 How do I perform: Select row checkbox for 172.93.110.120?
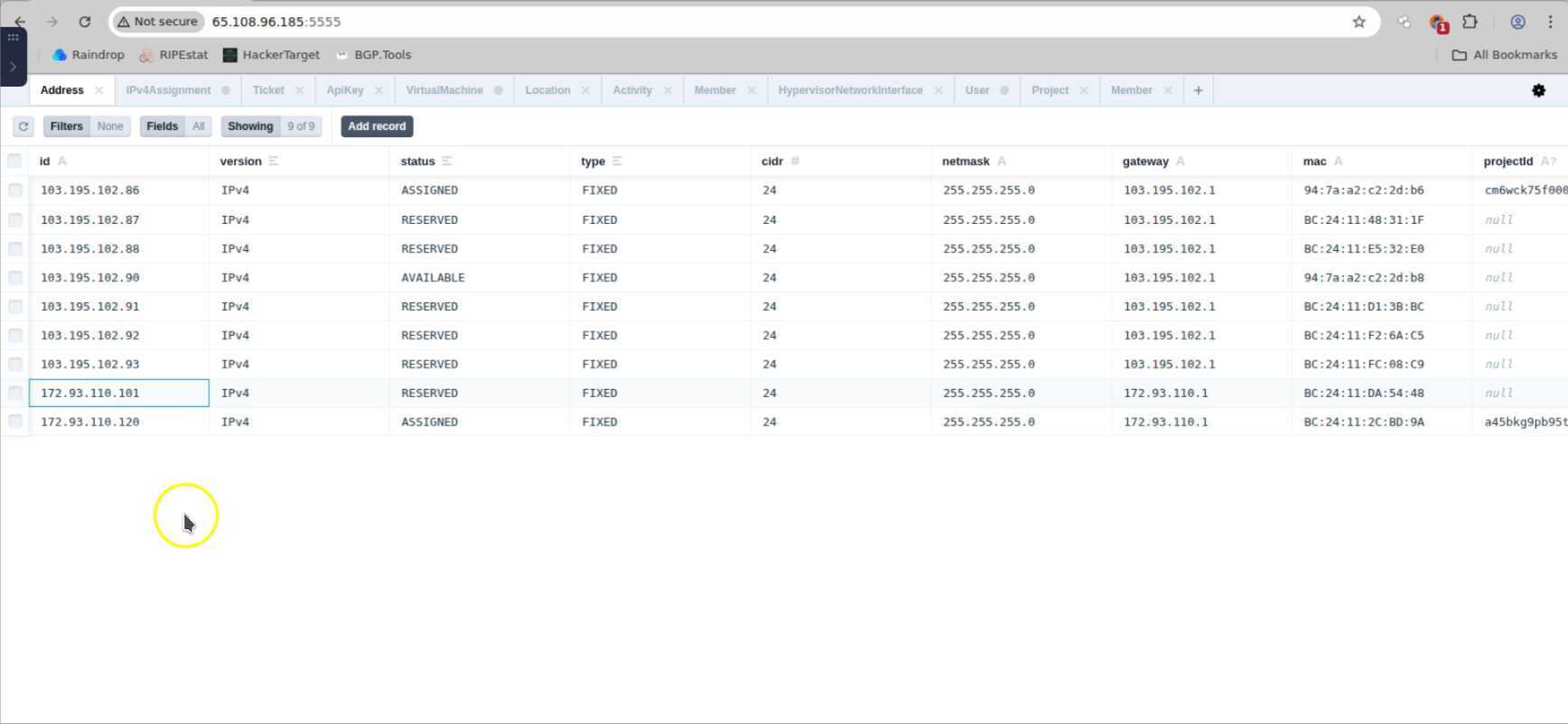click(15, 422)
